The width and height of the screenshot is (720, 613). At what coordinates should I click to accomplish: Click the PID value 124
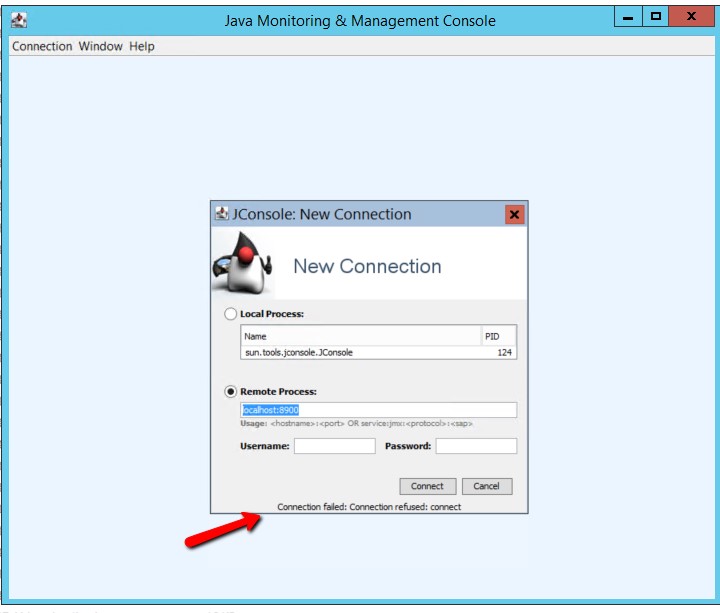505,353
